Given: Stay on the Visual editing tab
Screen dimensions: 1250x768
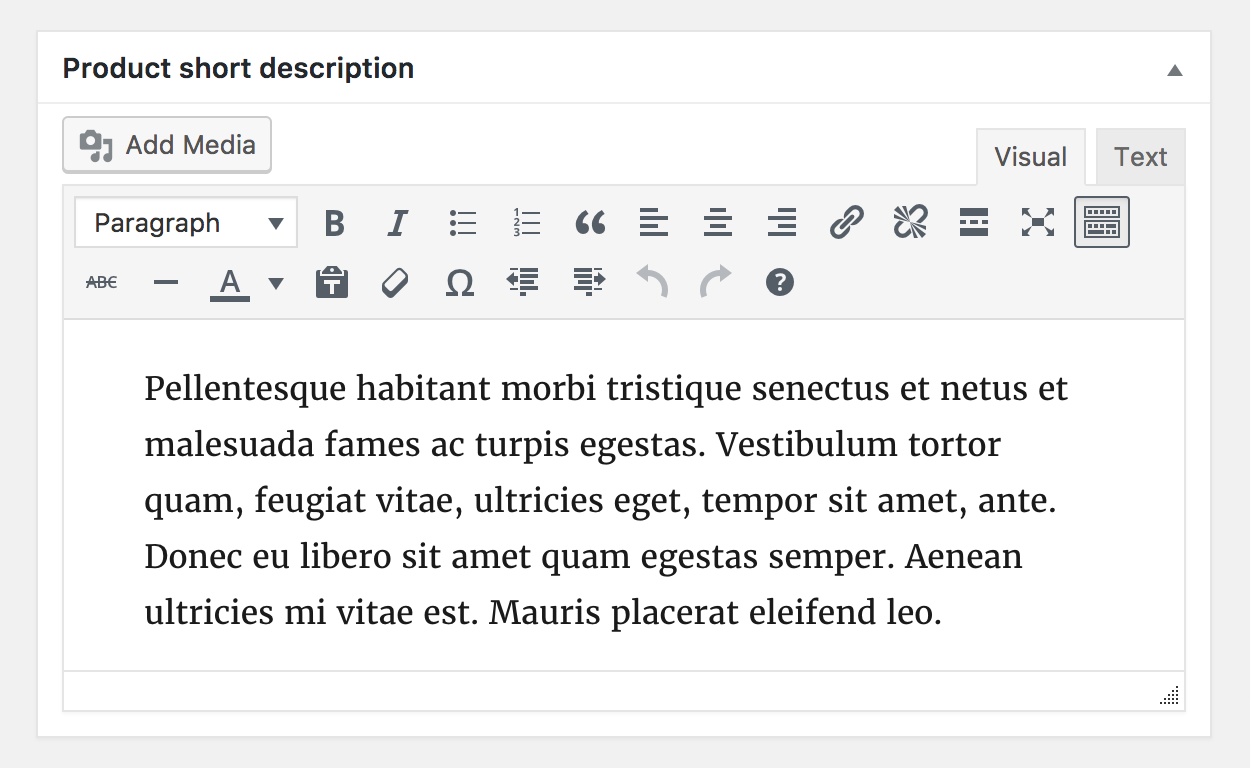Looking at the screenshot, I should [x=1030, y=156].
